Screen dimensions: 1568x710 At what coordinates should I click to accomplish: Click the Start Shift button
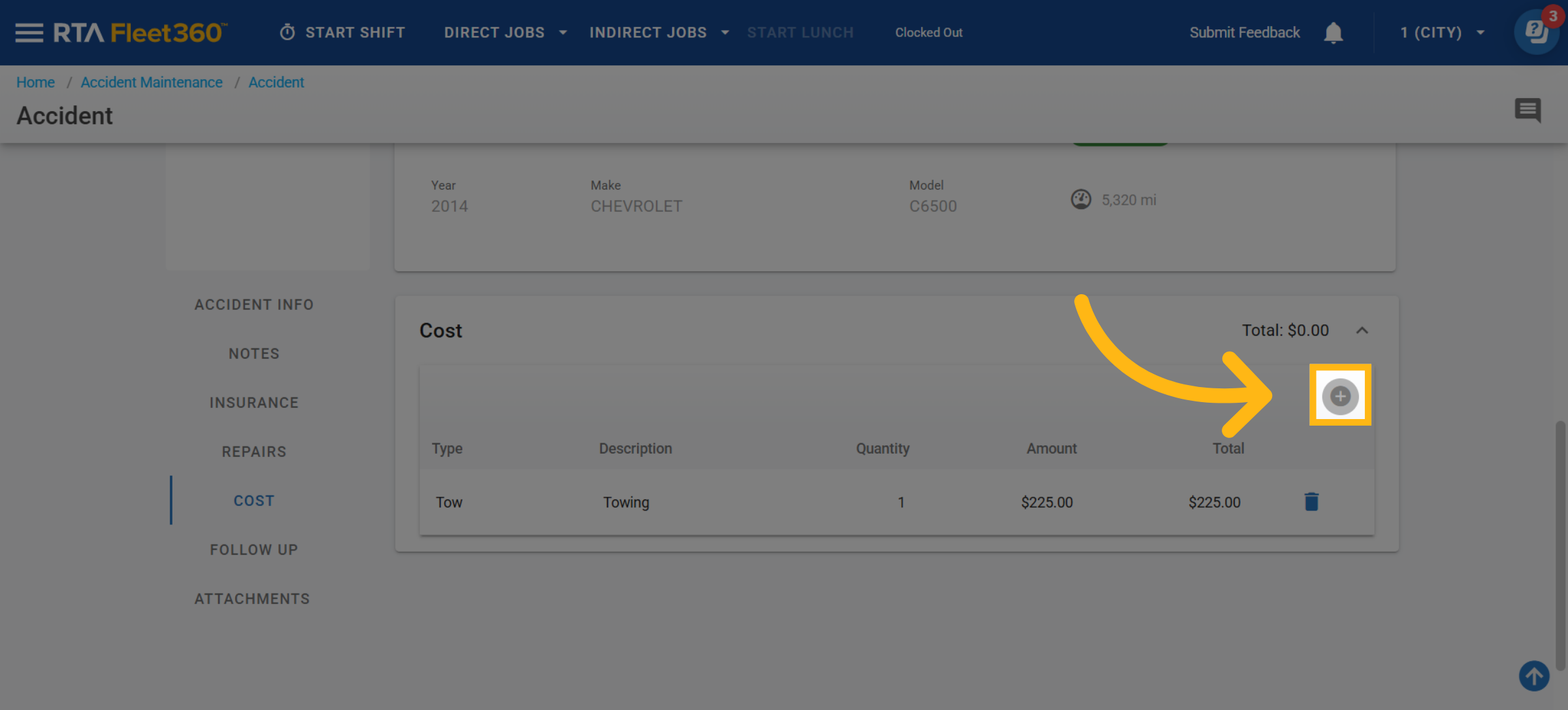coord(343,33)
